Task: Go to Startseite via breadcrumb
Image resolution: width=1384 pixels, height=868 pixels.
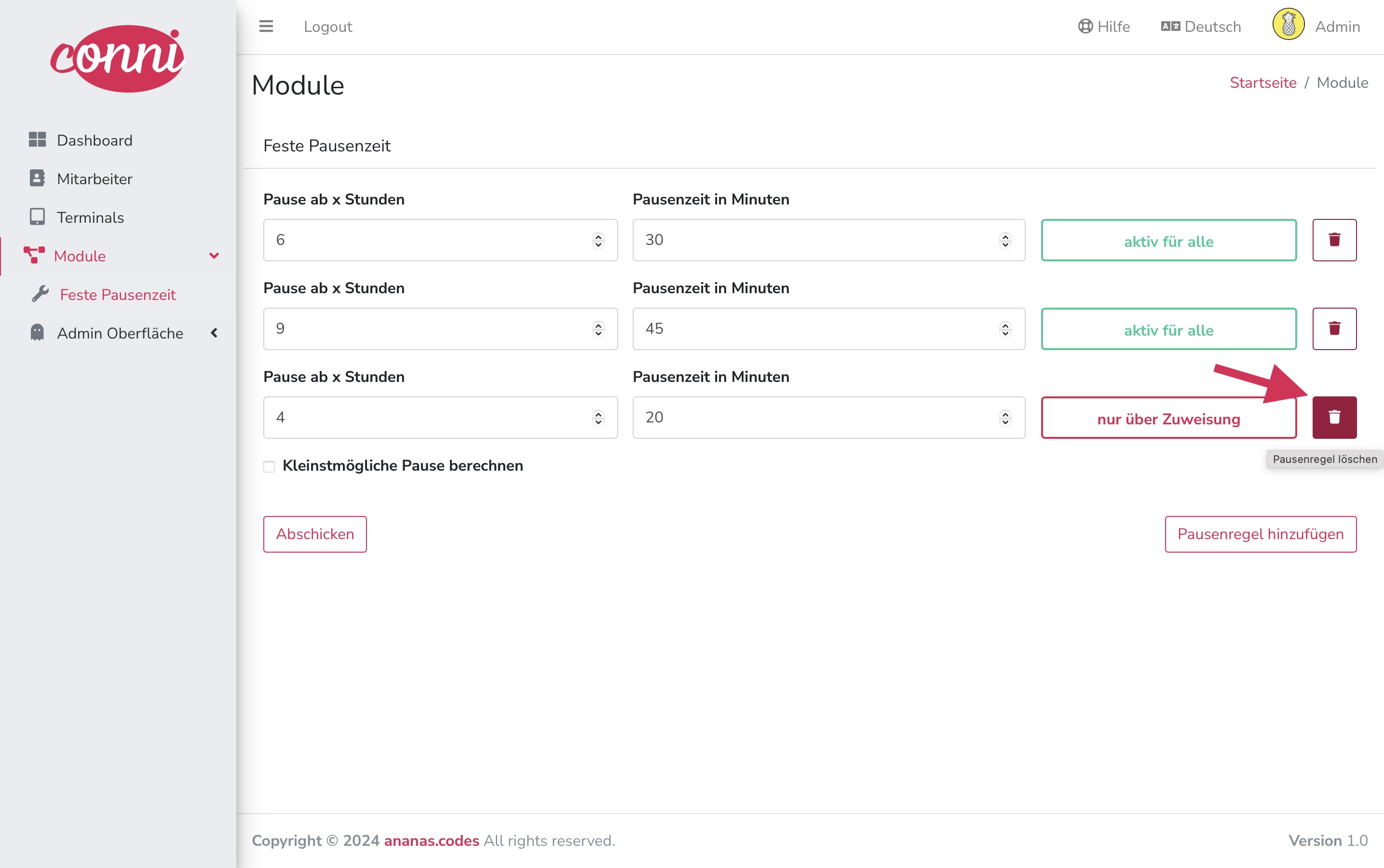Action: 1263,82
